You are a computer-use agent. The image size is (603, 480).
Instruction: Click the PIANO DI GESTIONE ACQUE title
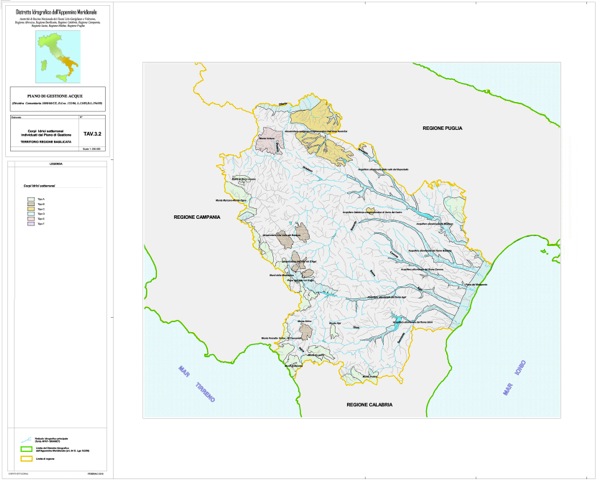point(57,94)
